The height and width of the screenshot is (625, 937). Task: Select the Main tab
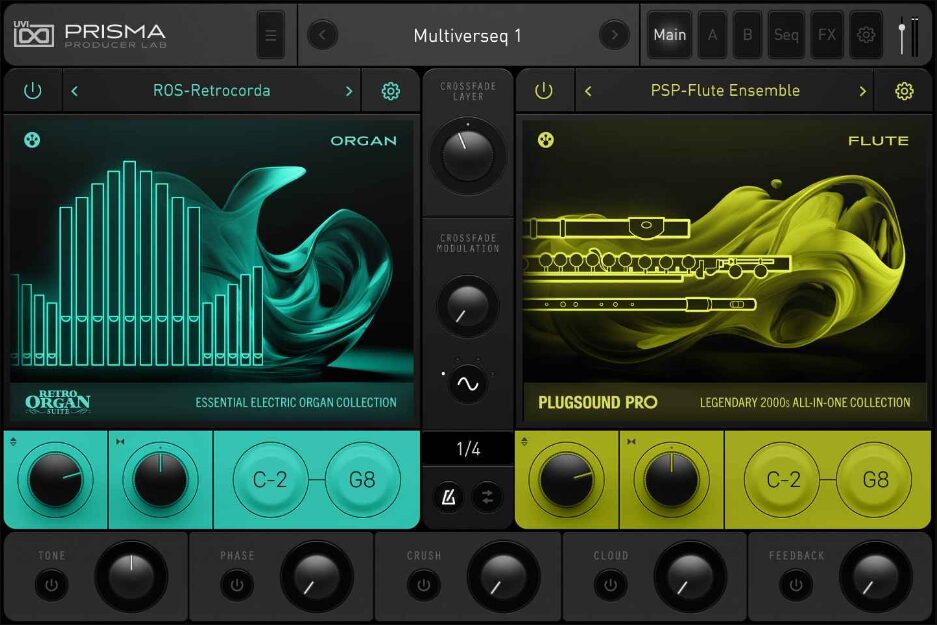tap(669, 34)
